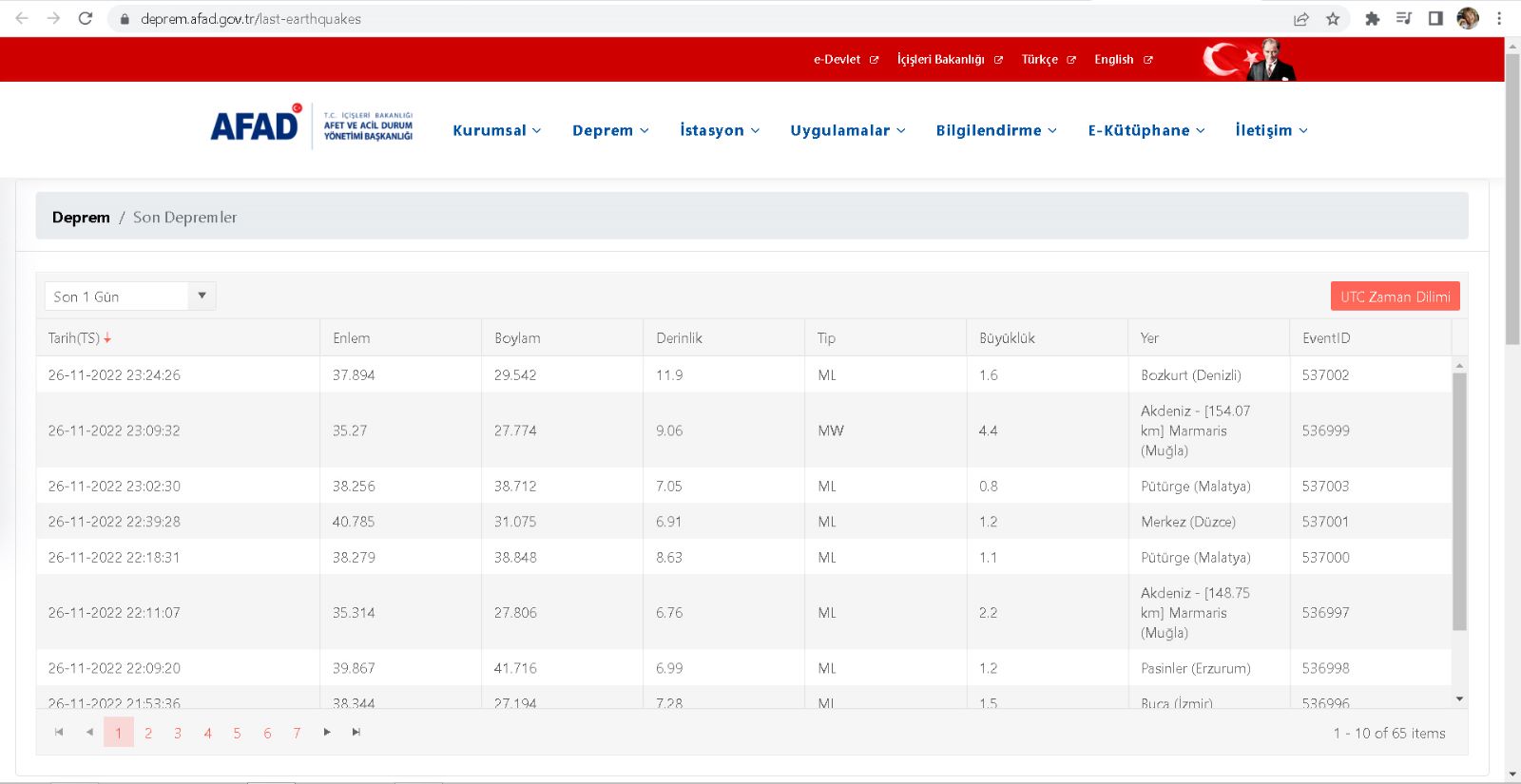Select row dated 26-11-2022 23:24:26
This screenshot has width=1521, height=784.
coord(743,374)
